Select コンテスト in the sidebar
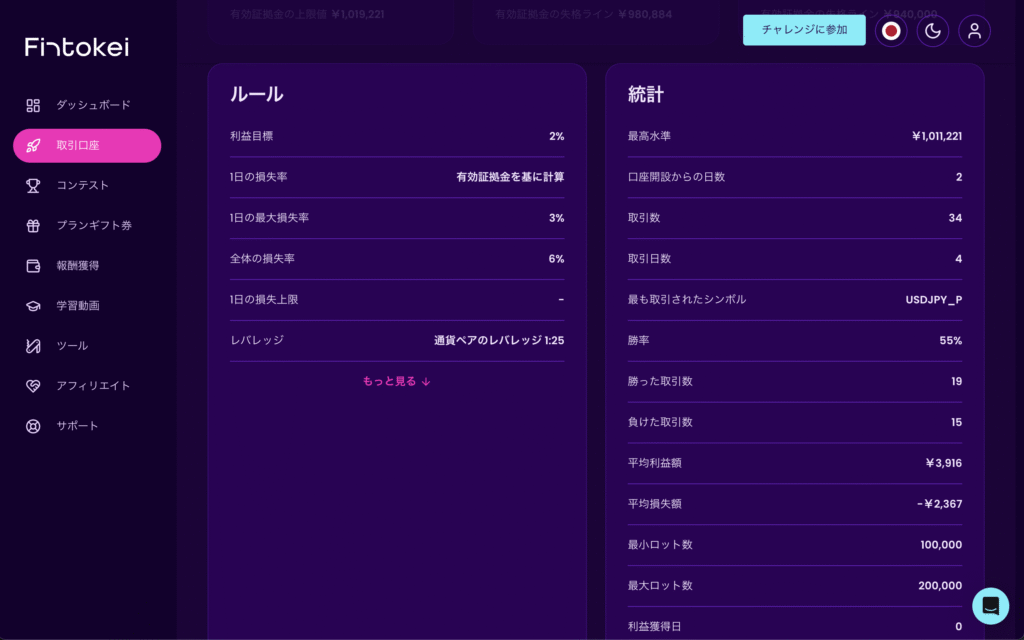This screenshot has height=640, width=1024. click(83, 185)
